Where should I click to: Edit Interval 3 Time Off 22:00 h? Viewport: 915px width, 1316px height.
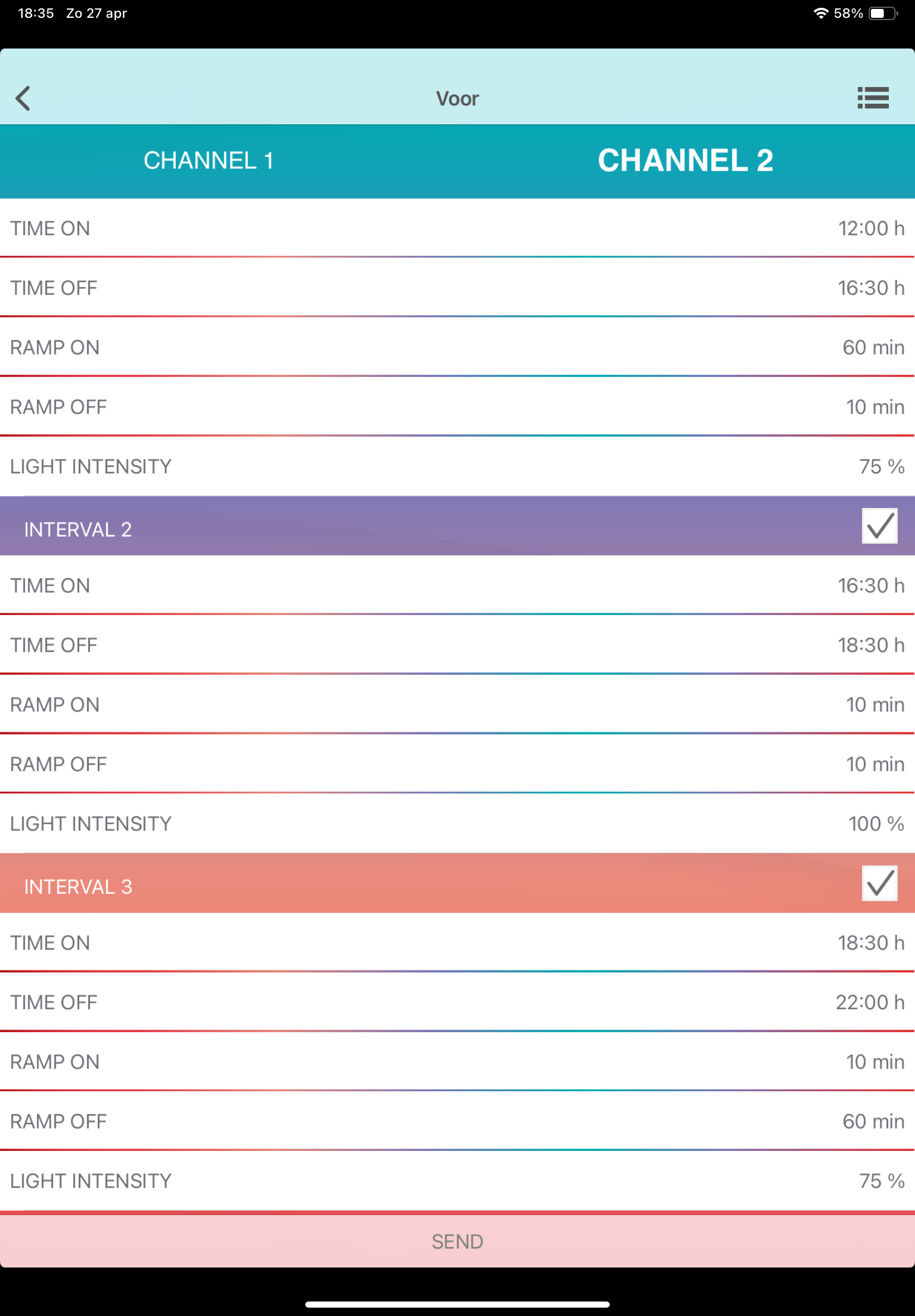pos(458,1002)
